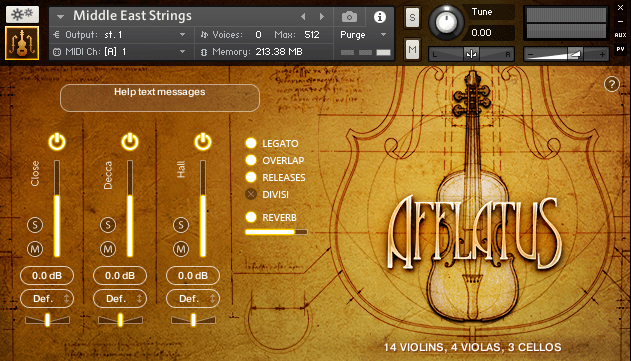
Task: Toggle the Decca mic power button
Action: (130, 142)
